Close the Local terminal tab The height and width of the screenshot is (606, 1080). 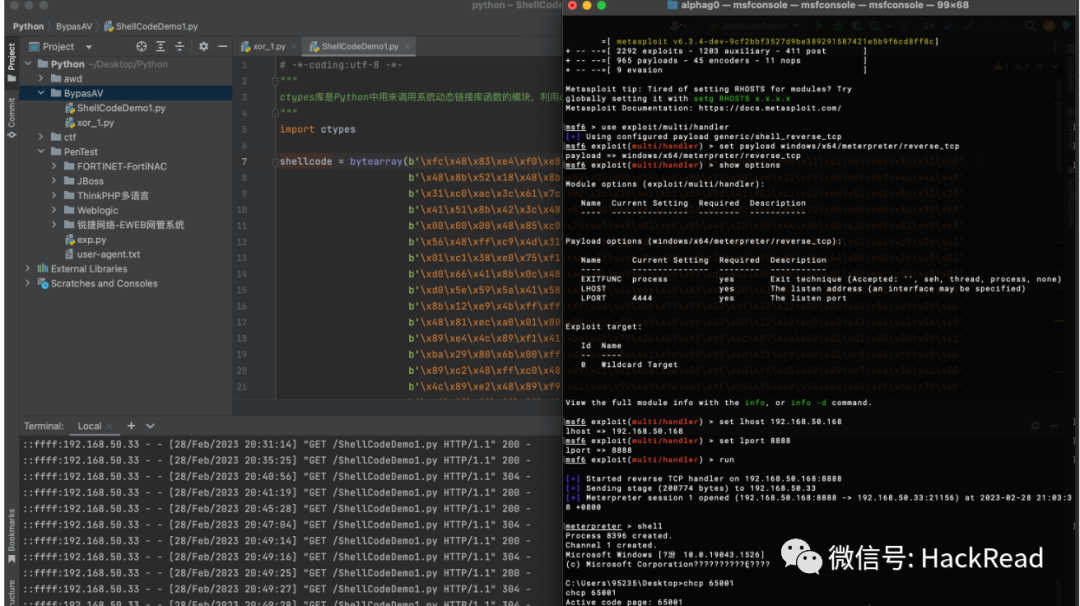click(110, 426)
